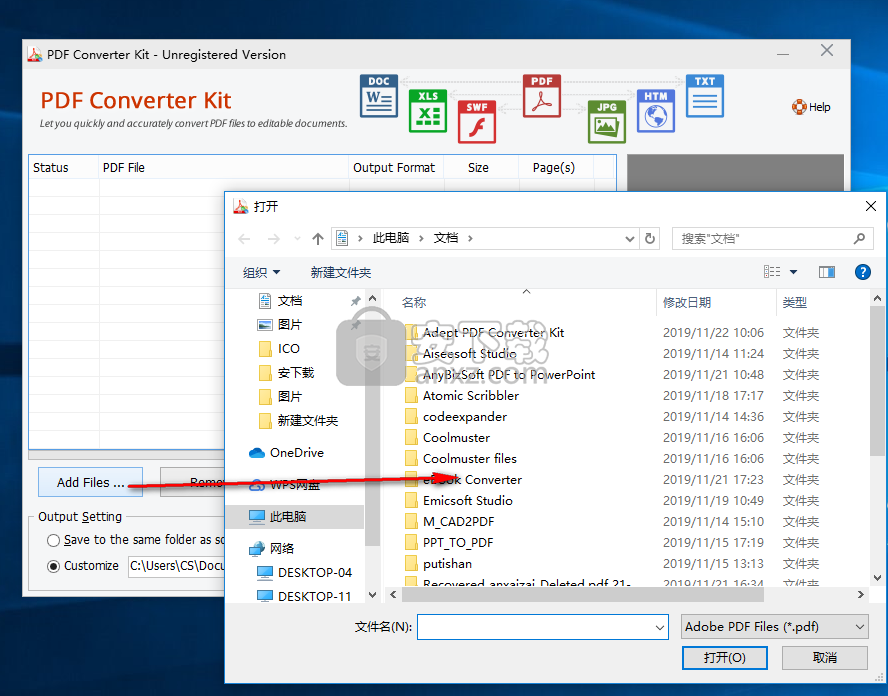The image size is (888, 696).
Task: Select pinned 图片 in navigation pane
Action: (x=290, y=325)
